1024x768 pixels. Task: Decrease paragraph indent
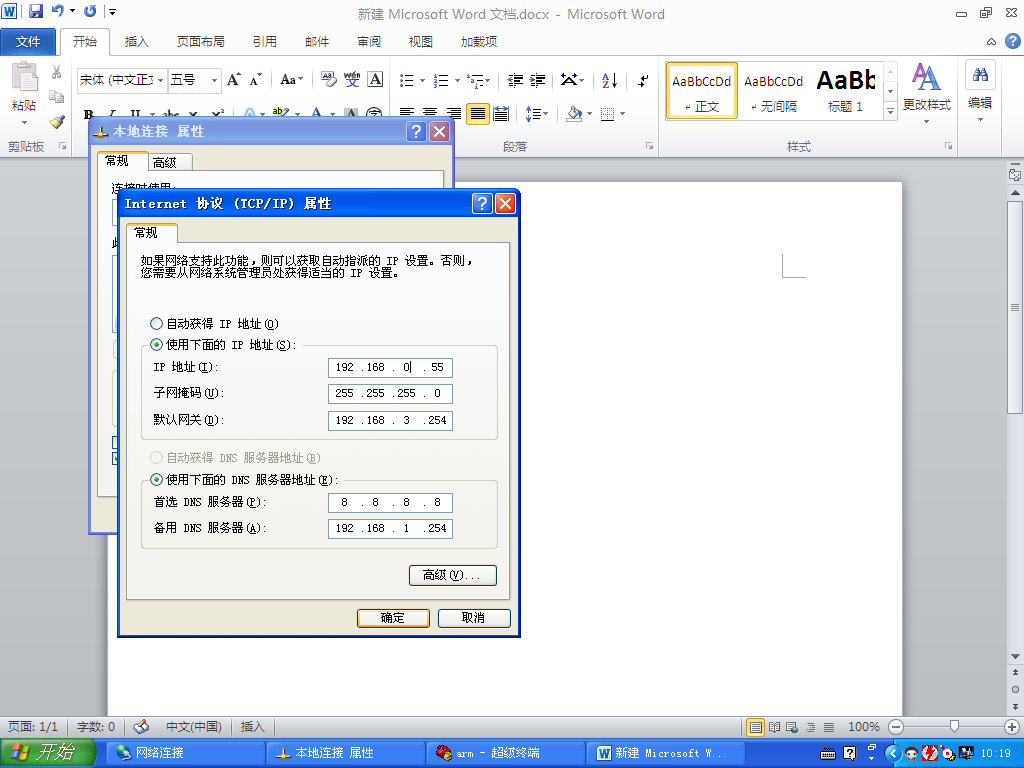pyautogui.click(x=515, y=80)
